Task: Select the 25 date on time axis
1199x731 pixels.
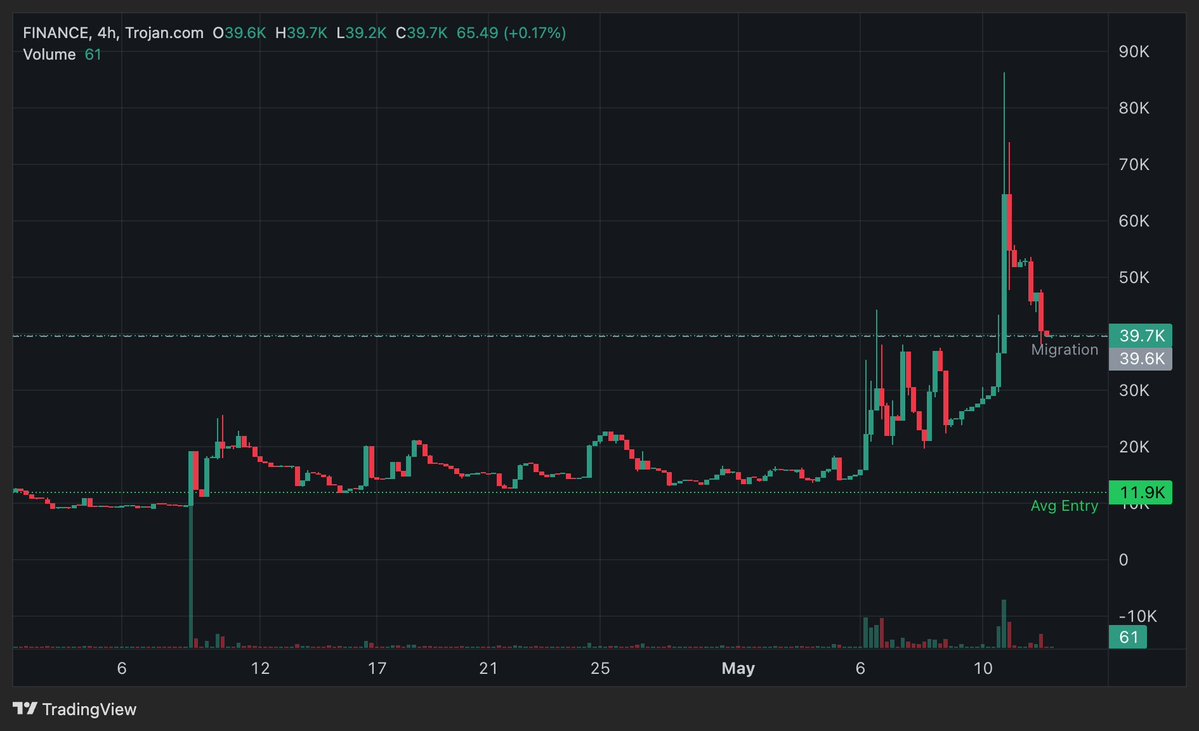Action: point(600,668)
